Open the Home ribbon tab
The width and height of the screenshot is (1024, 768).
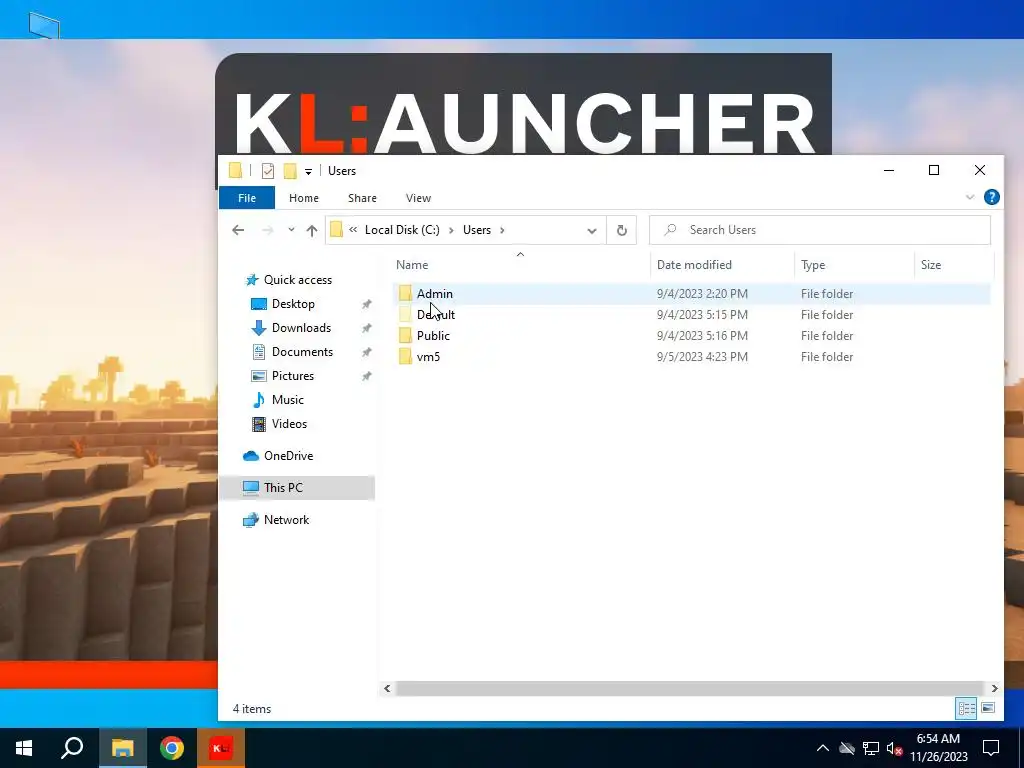pyautogui.click(x=304, y=198)
